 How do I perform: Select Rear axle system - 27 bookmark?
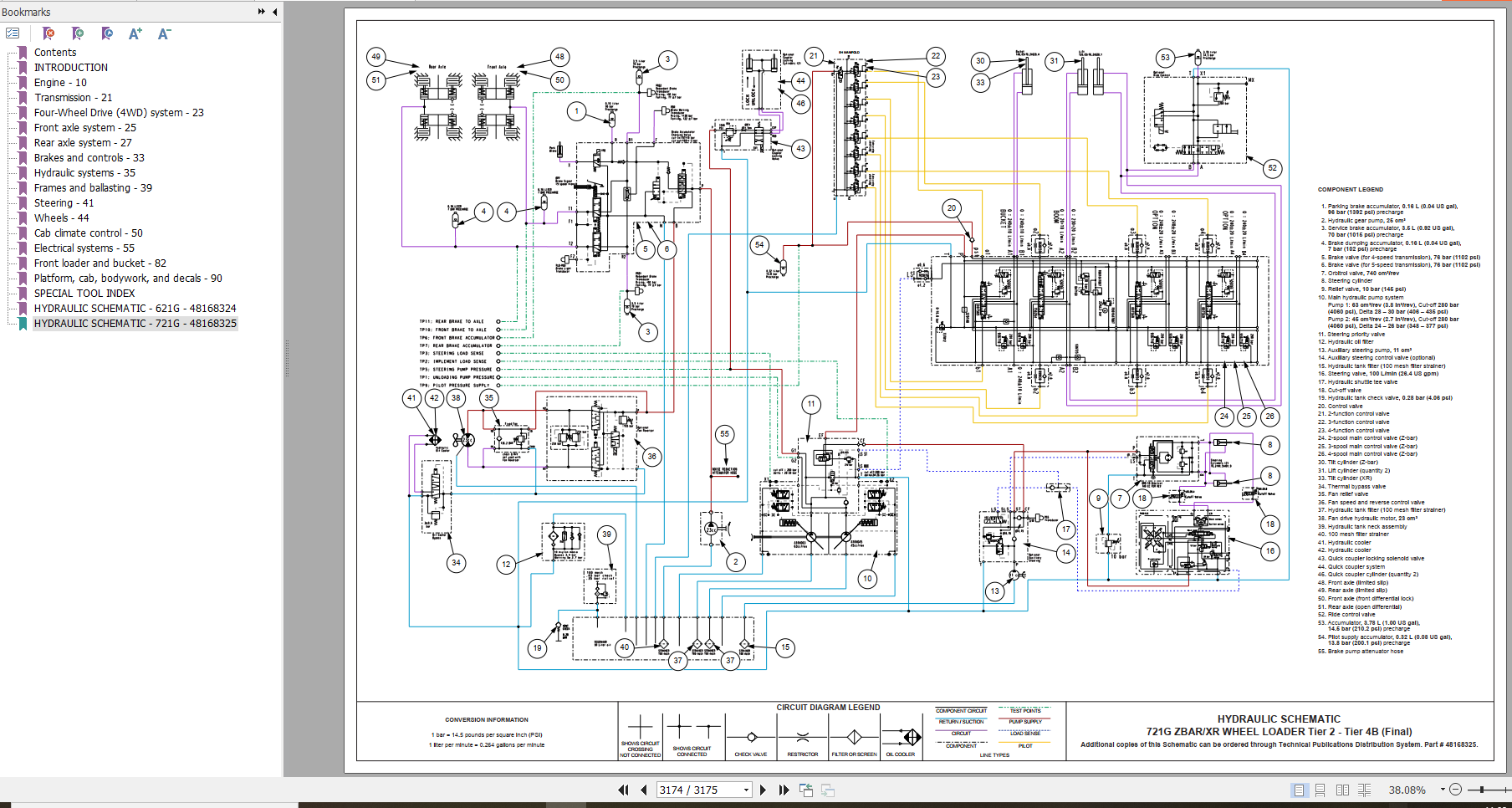click(83, 143)
